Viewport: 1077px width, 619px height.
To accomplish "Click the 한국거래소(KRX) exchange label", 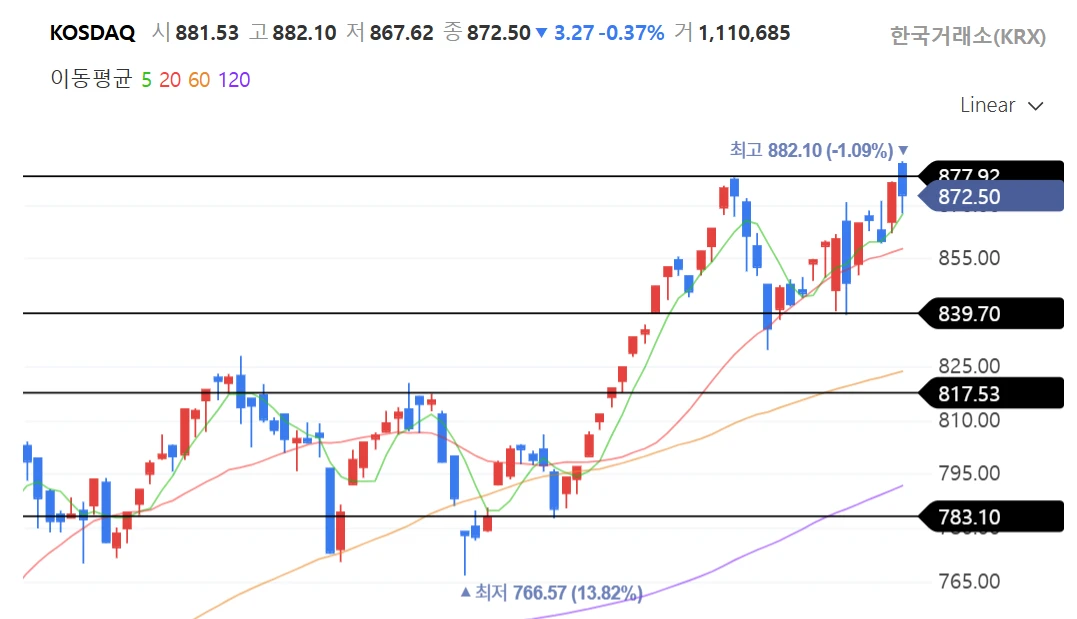I will (x=967, y=37).
